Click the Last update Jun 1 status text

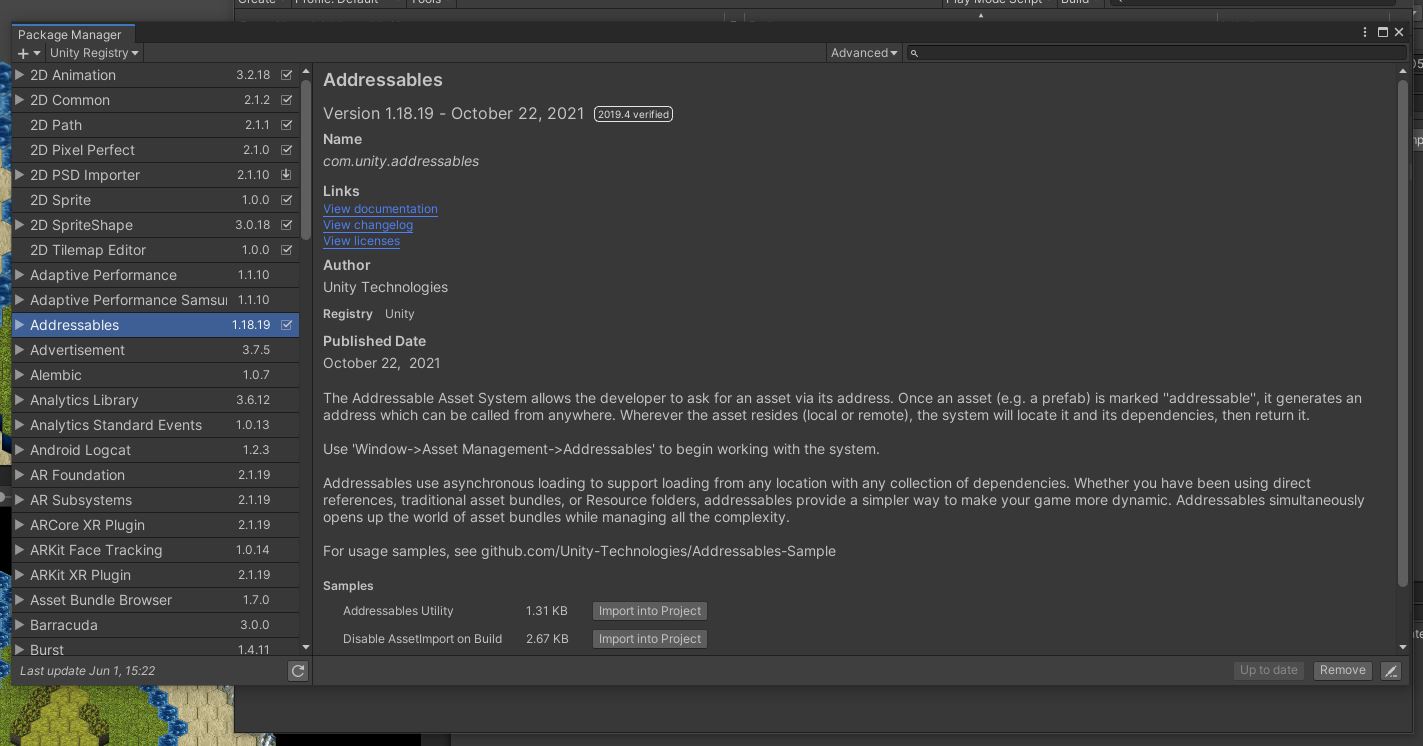click(x=88, y=671)
